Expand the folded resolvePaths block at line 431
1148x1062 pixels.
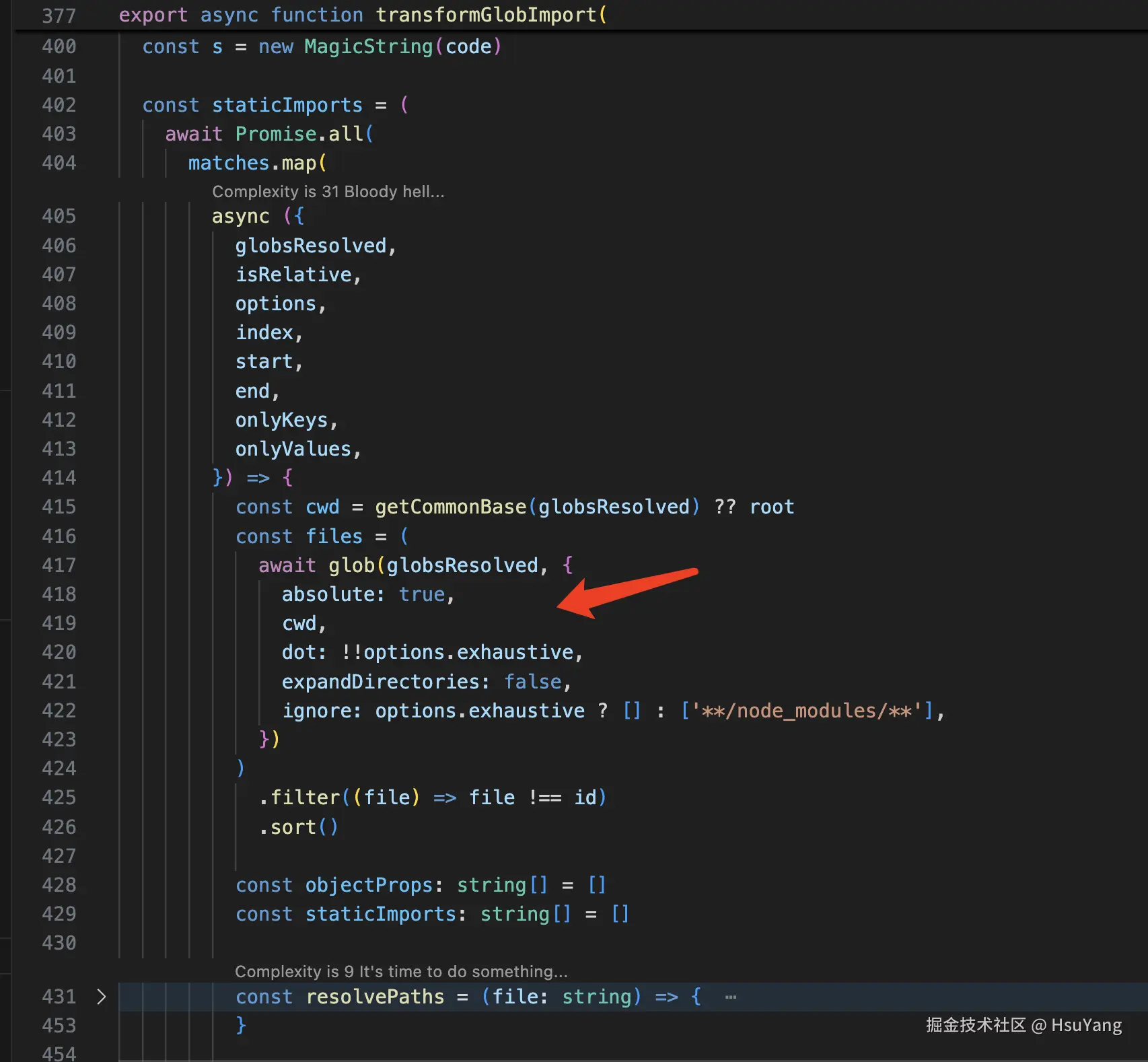pyautogui.click(x=102, y=997)
